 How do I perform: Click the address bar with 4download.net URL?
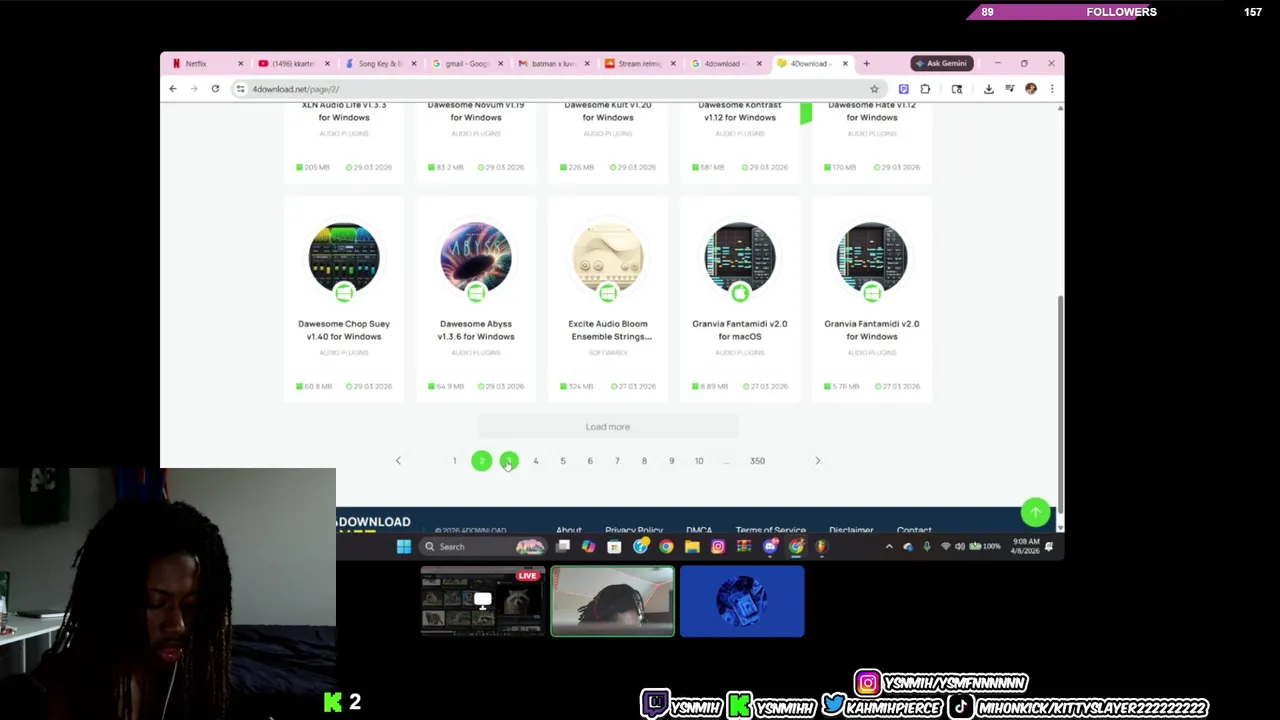[x=560, y=89]
